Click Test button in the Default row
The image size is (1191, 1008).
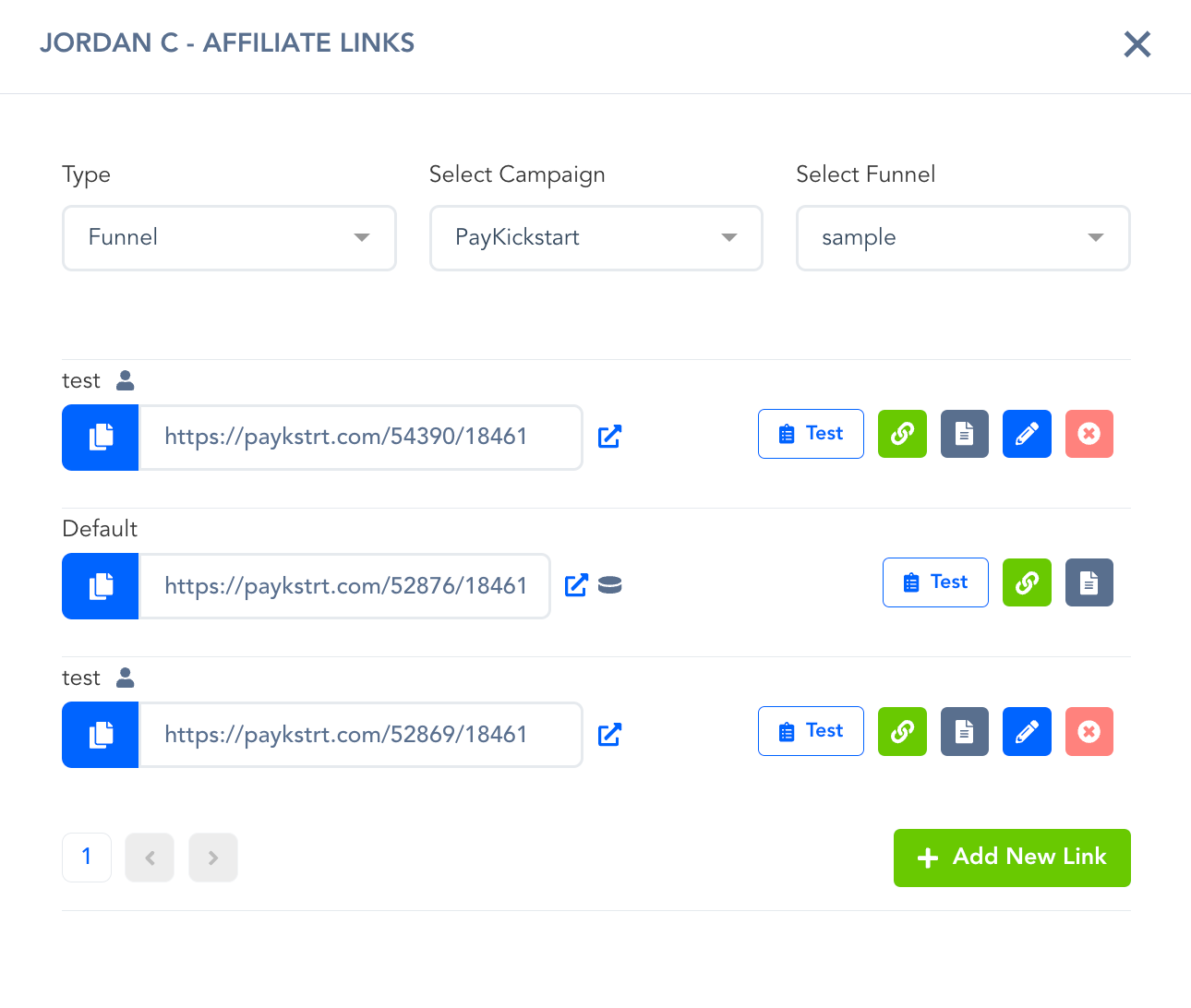click(x=935, y=582)
